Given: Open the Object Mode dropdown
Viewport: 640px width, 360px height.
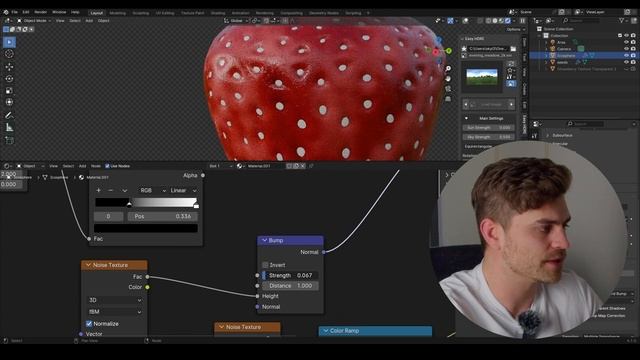Looking at the screenshot, I should (x=34, y=20).
